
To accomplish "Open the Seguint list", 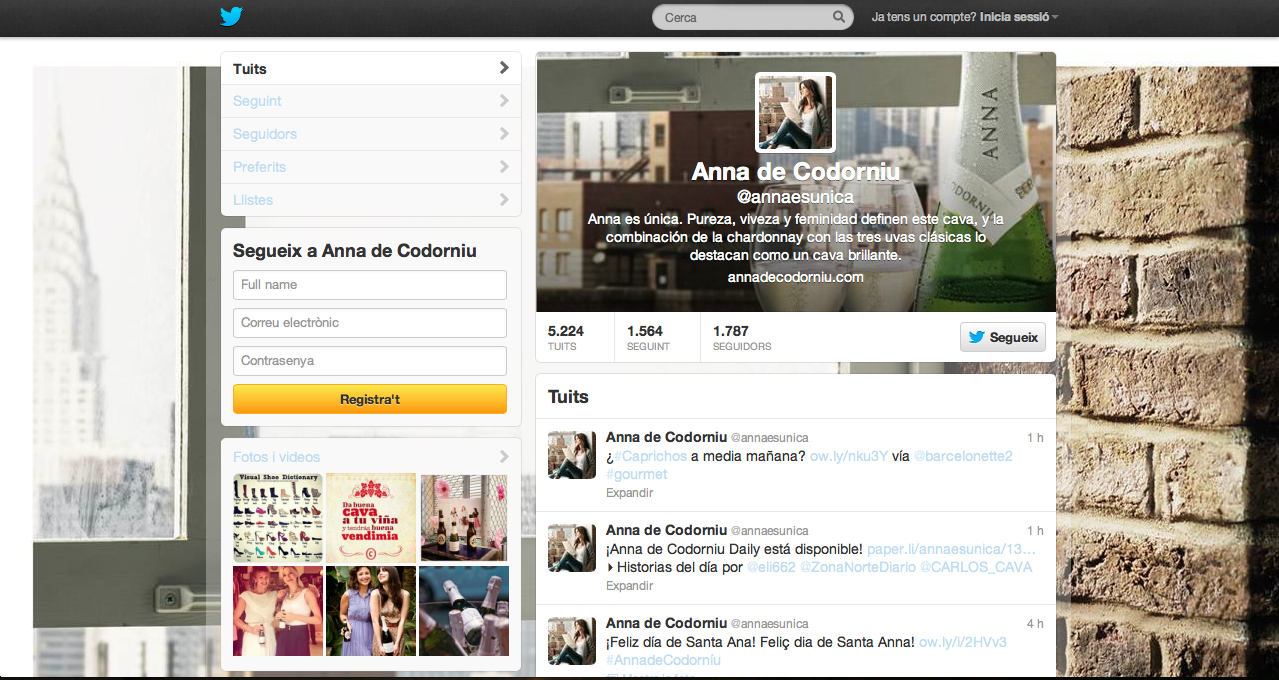I will (x=370, y=101).
